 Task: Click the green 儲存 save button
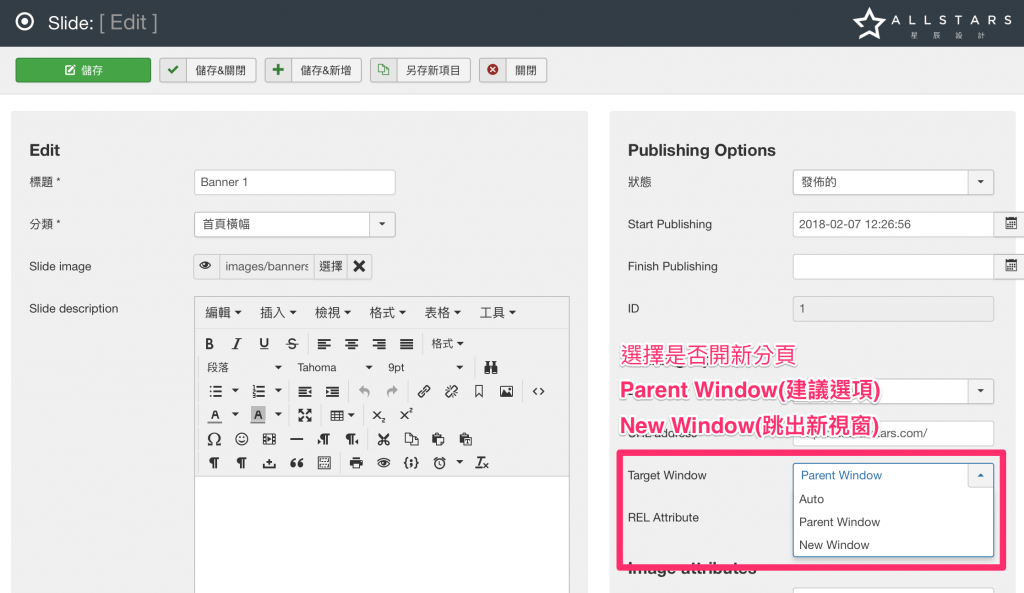pyautogui.click(x=83, y=70)
